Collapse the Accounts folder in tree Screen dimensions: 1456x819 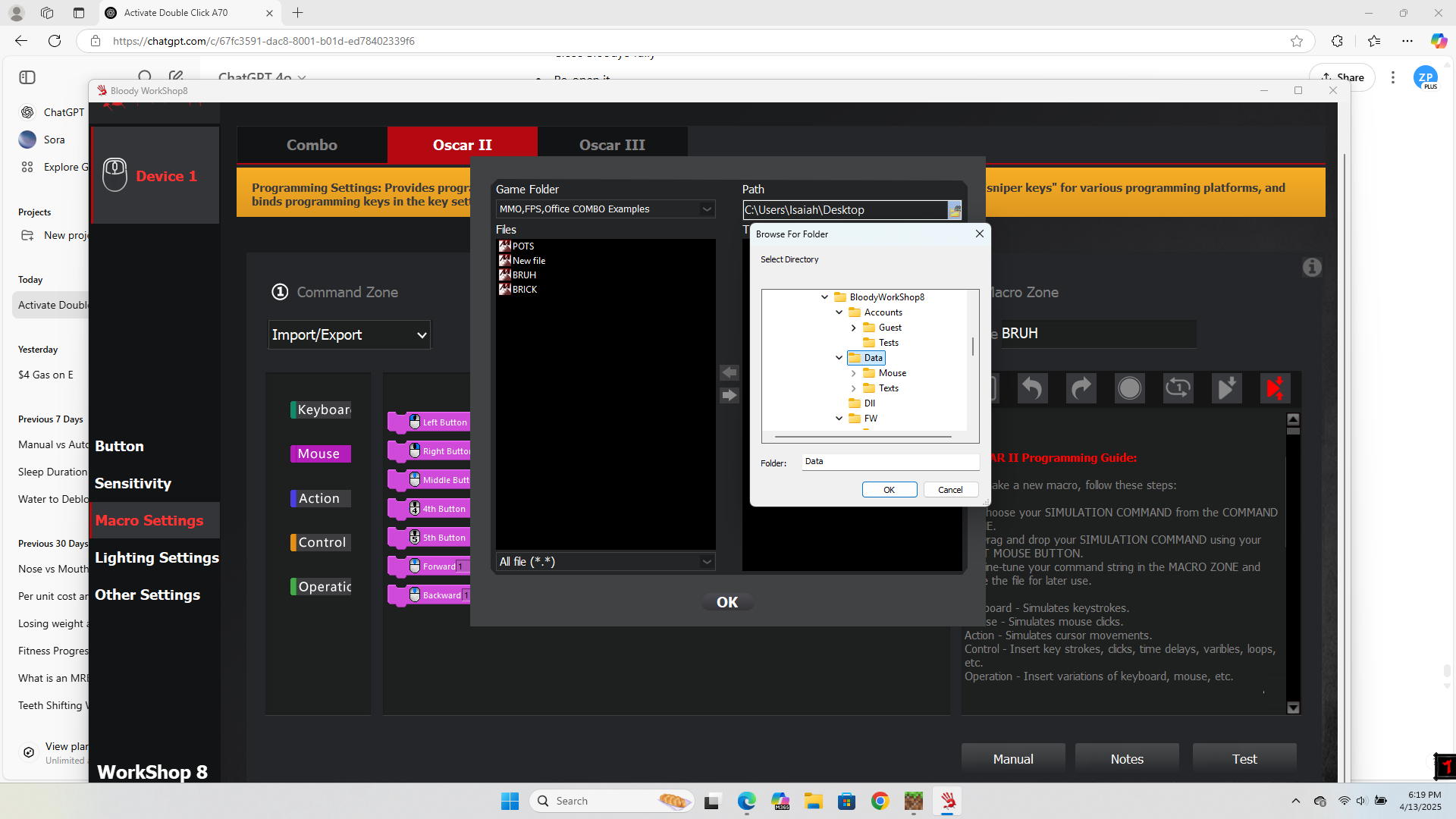tap(839, 312)
